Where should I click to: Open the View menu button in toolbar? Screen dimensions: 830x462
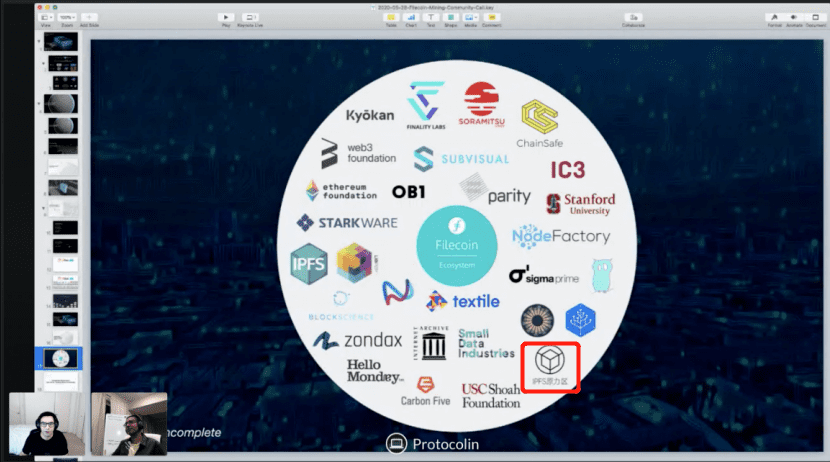pos(47,17)
